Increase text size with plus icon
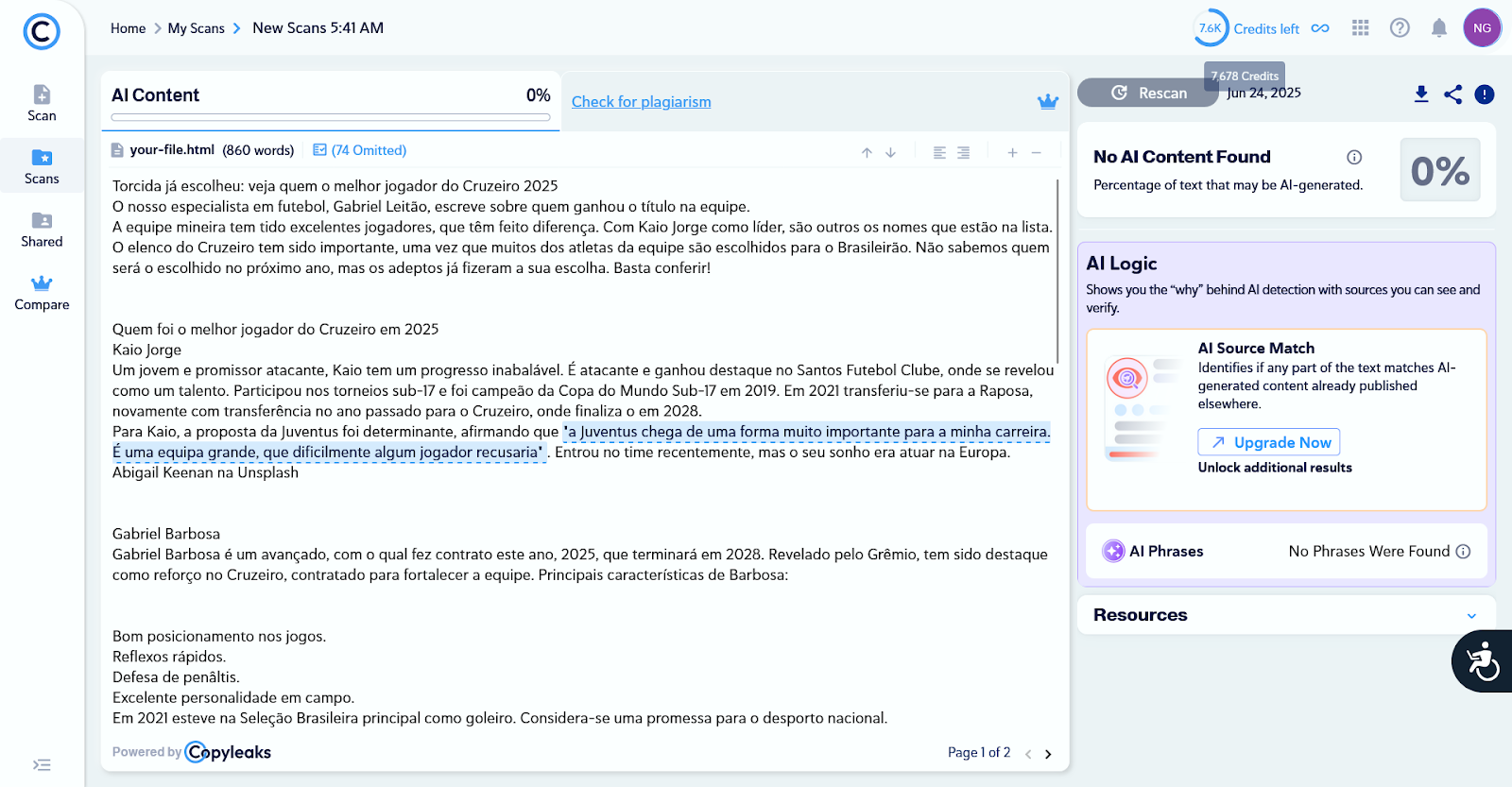 tap(1012, 152)
